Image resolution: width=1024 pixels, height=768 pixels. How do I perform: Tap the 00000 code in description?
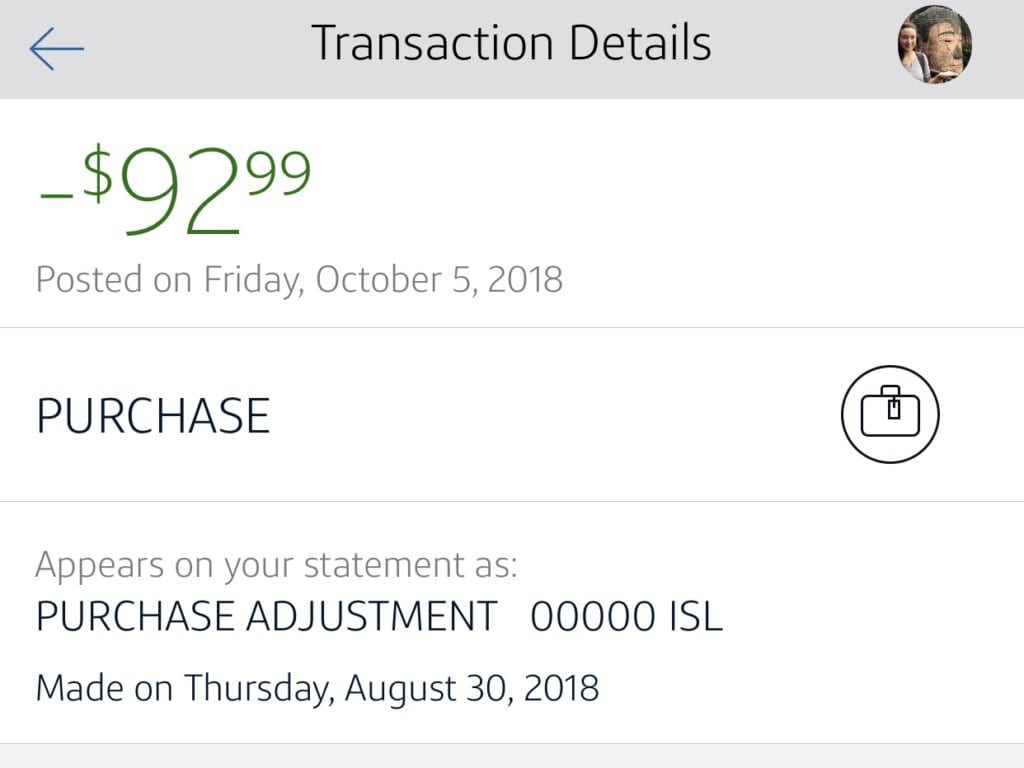pos(592,617)
